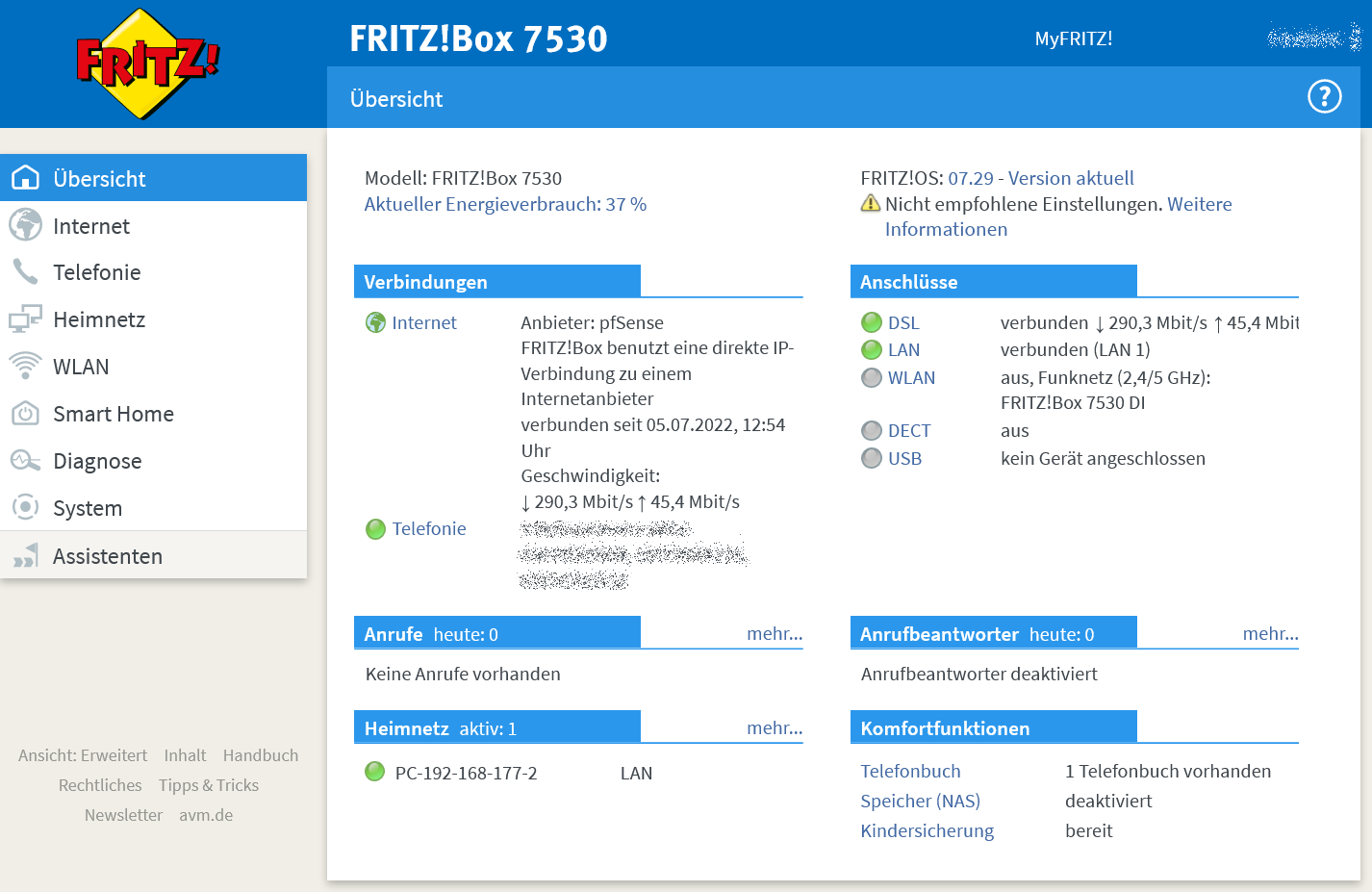This screenshot has width=1372, height=892.
Task: Open the Heimnetz menu
Action: (154, 319)
